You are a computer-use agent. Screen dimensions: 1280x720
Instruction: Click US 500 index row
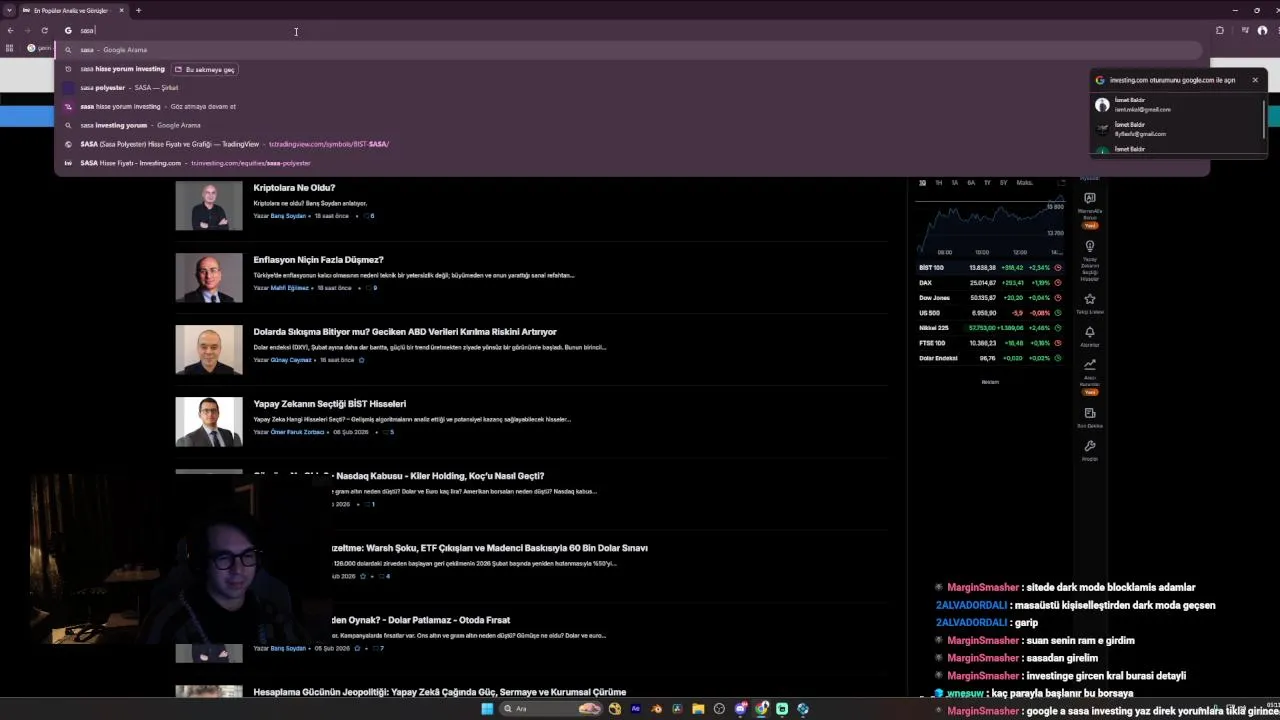[990, 313]
